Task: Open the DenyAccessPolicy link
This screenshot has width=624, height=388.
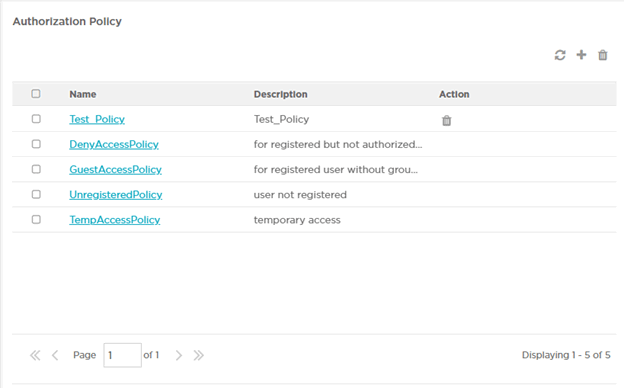Action: 114,144
